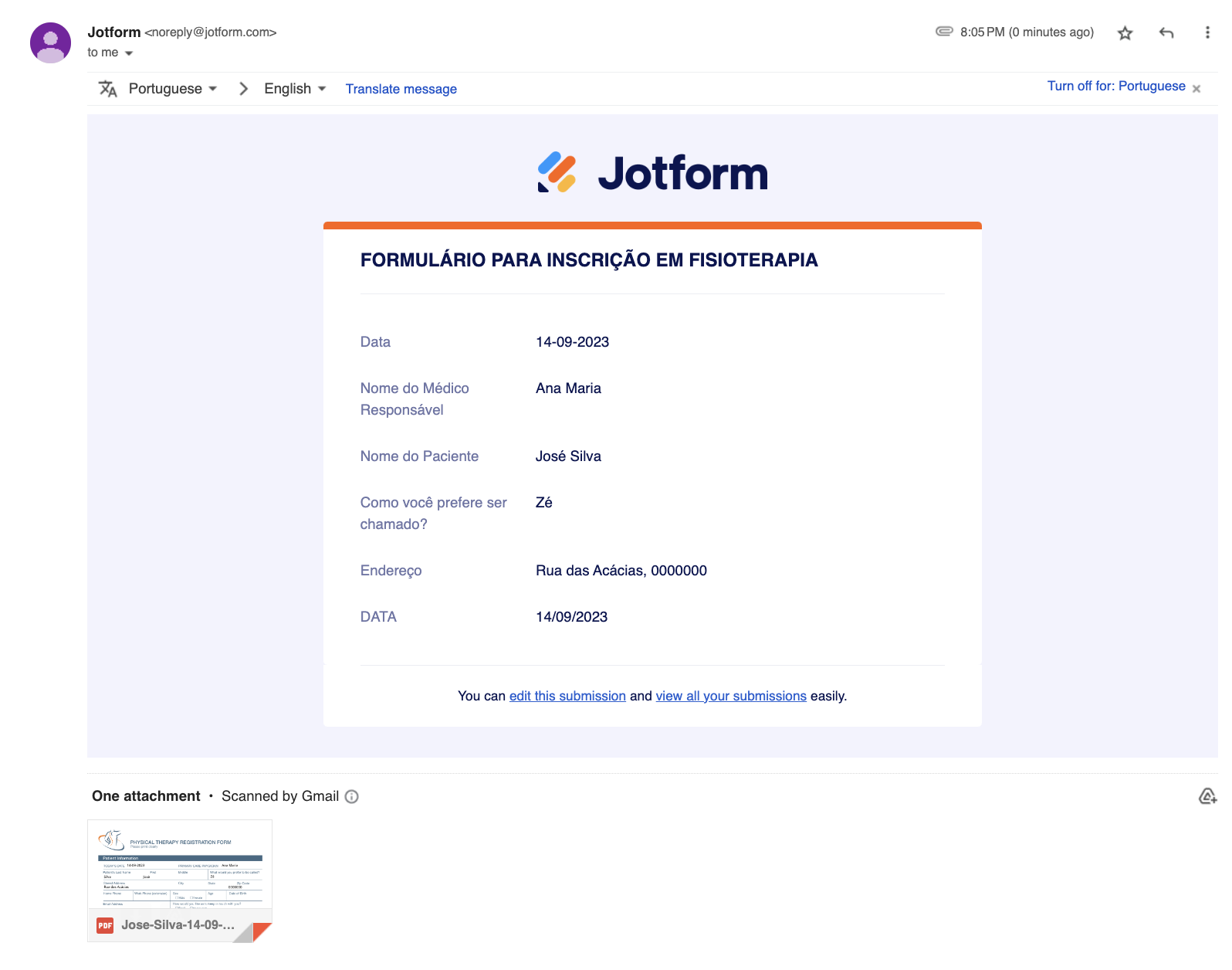Viewport: 1232px width, 970px height.
Task: Click the 'Nome do Médico Responsável' label
Action: pos(415,399)
